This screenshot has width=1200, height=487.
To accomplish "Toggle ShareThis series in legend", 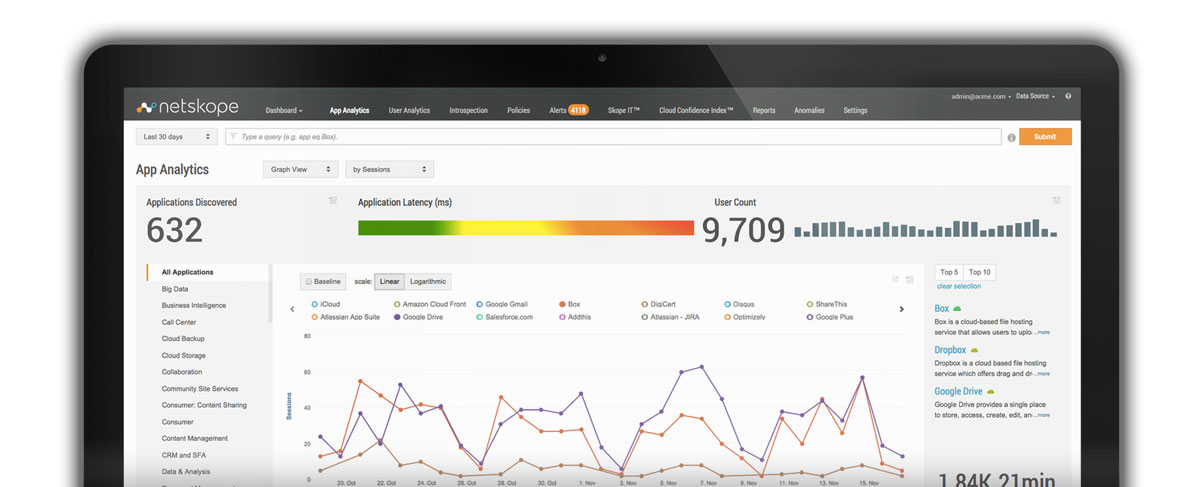I will coord(827,304).
